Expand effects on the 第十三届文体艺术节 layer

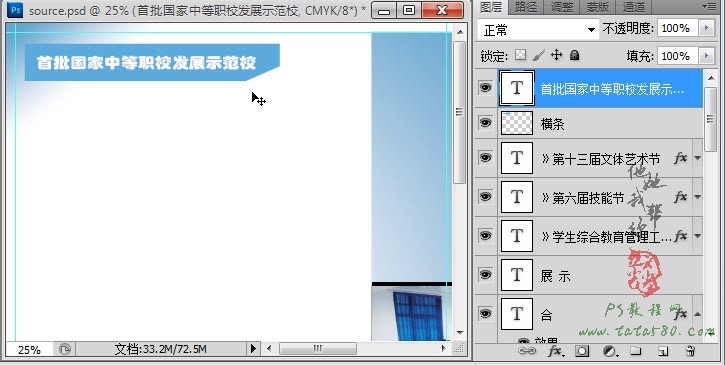[x=697, y=158]
